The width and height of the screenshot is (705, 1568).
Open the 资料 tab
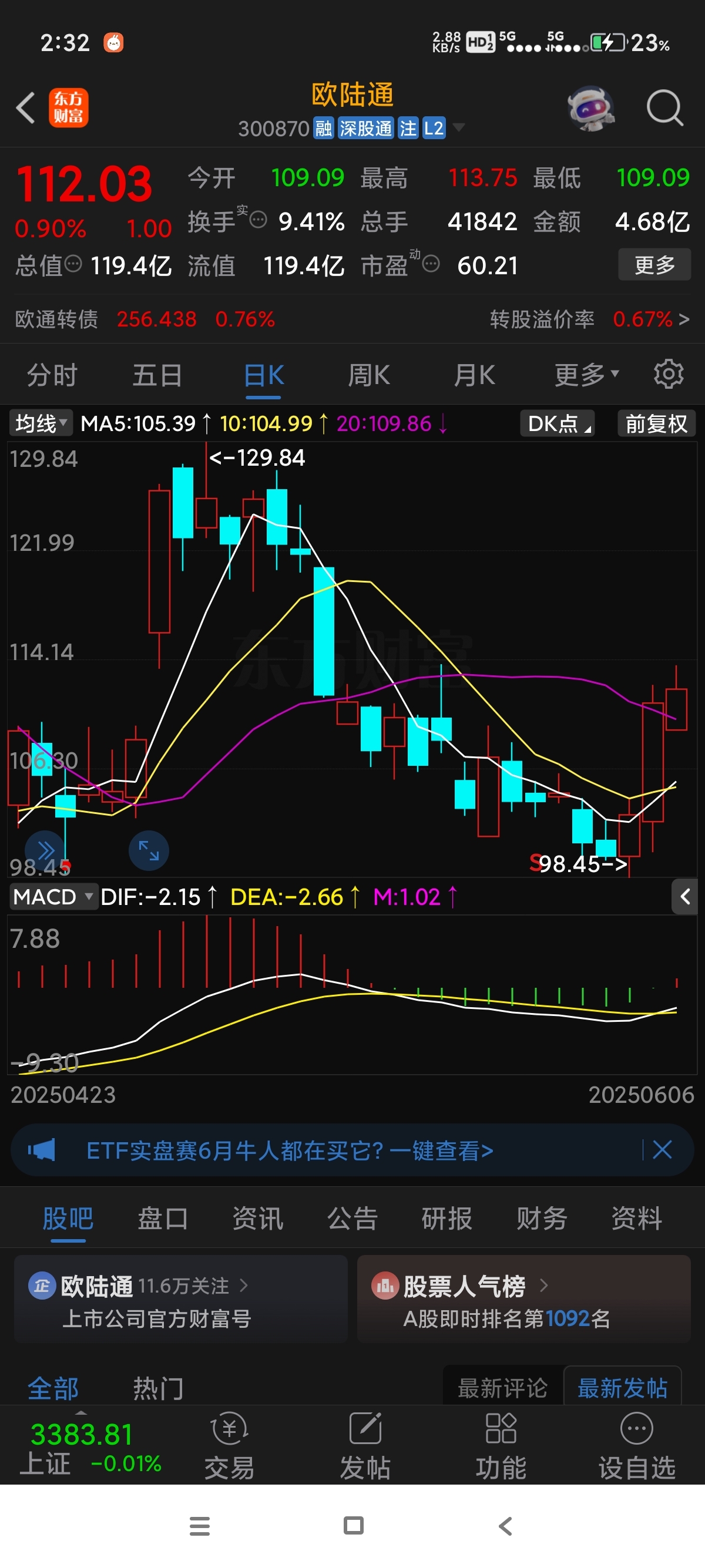tap(637, 1218)
